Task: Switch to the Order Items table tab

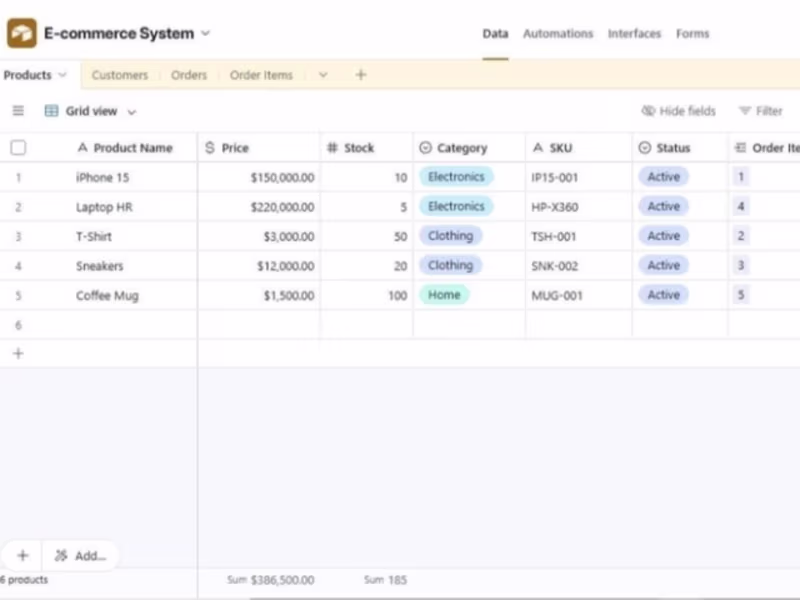Action: pos(261,75)
